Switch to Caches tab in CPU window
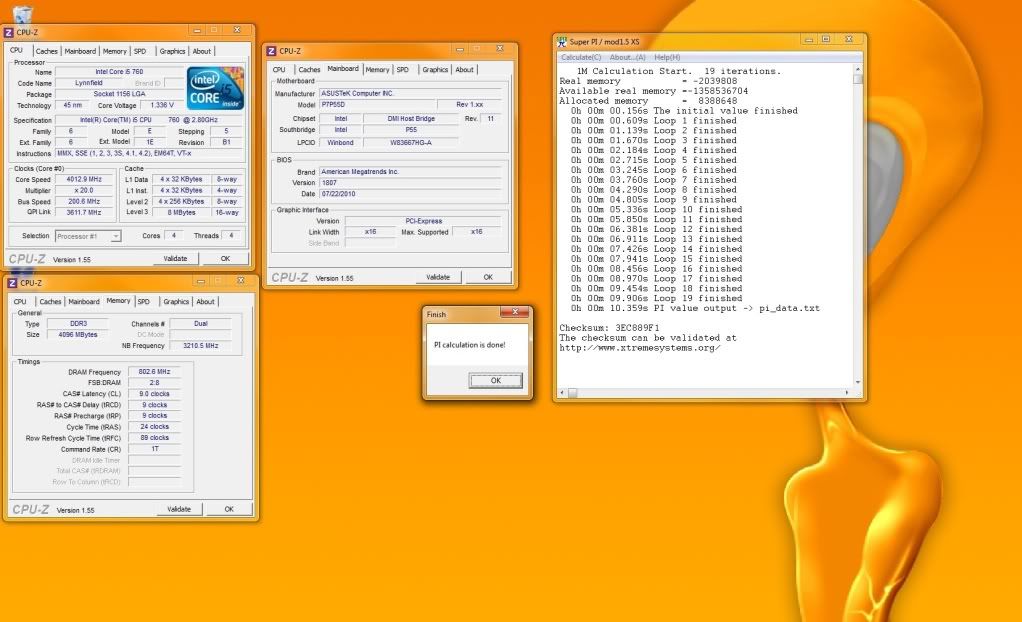The image size is (1022, 622). (47, 51)
